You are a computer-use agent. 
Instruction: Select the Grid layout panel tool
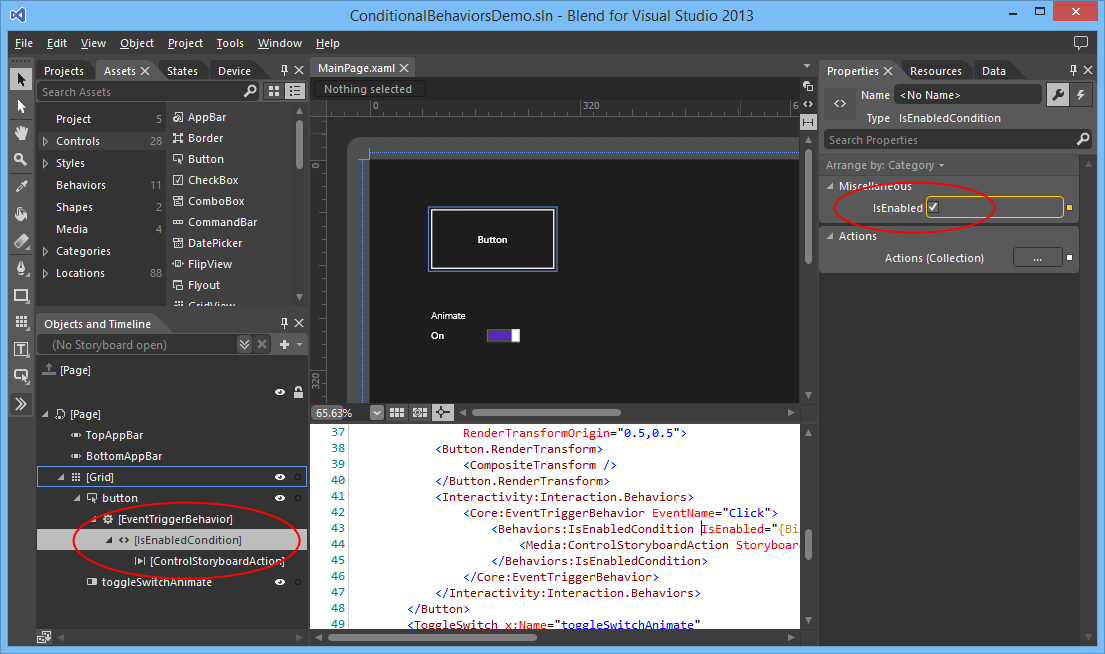click(x=21, y=323)
